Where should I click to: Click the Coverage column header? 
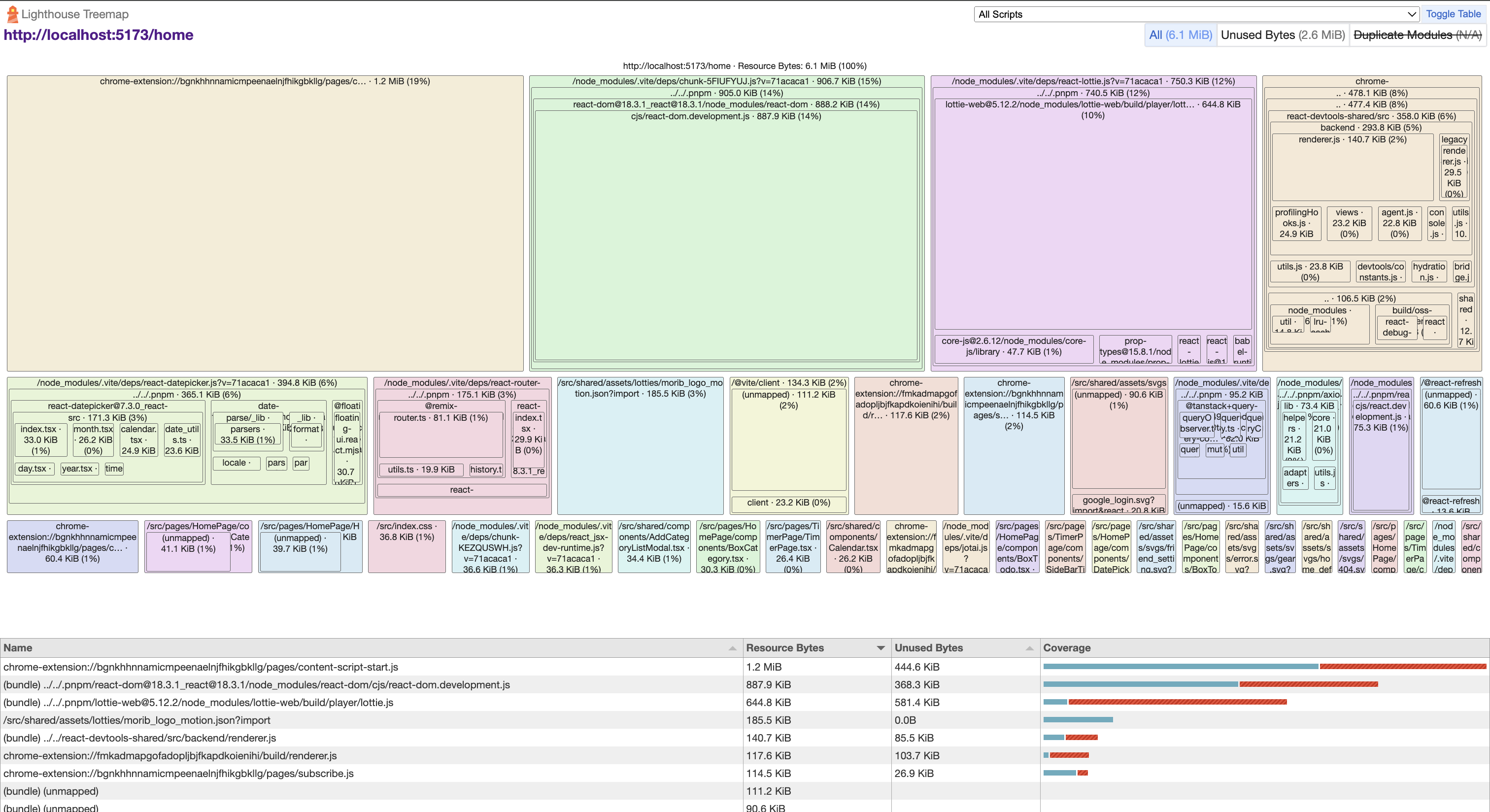(1067, 648)
